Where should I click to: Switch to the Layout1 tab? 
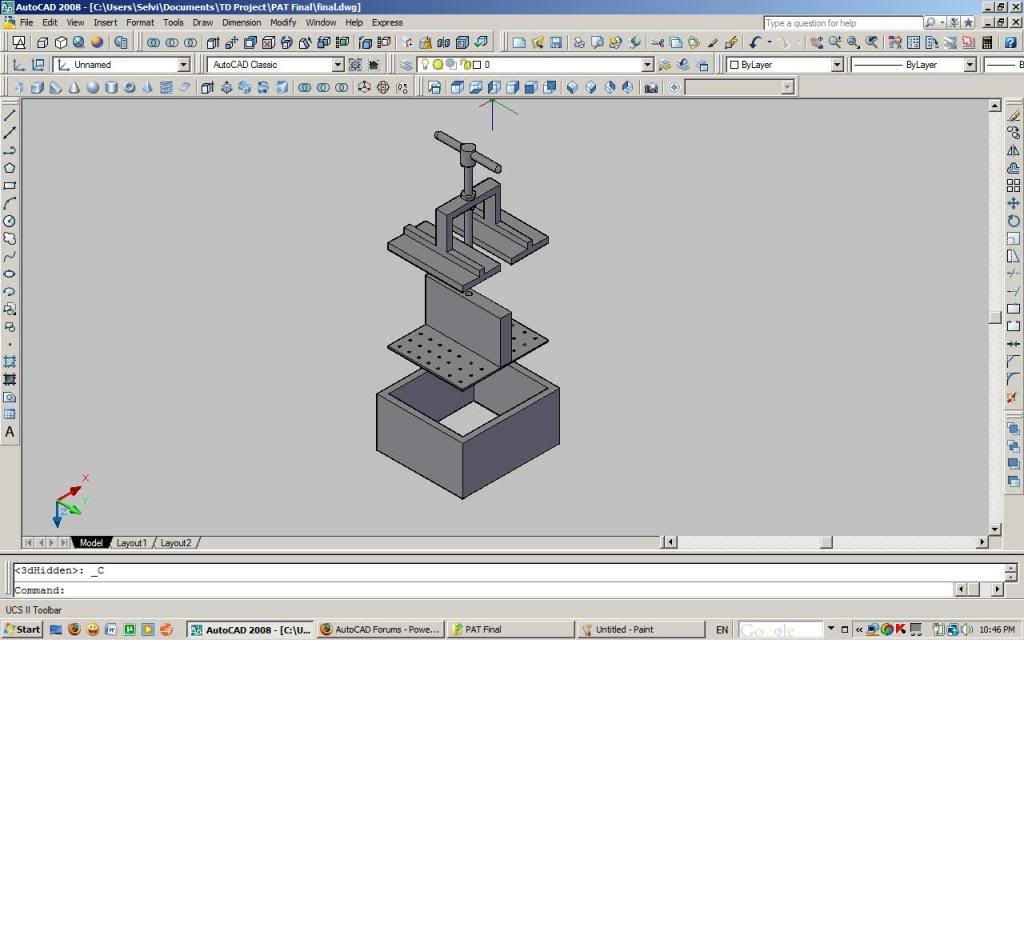point(131,543)
